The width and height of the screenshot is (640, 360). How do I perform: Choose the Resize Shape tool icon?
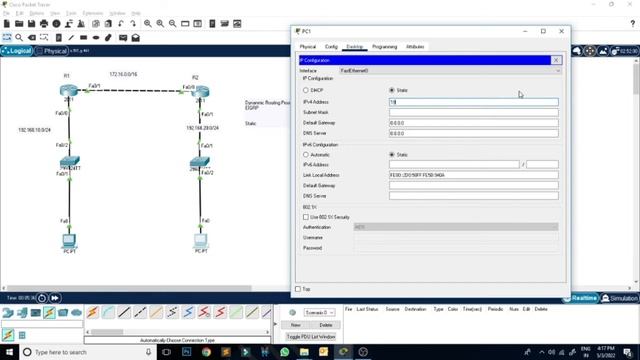click(x=44, y=38)
